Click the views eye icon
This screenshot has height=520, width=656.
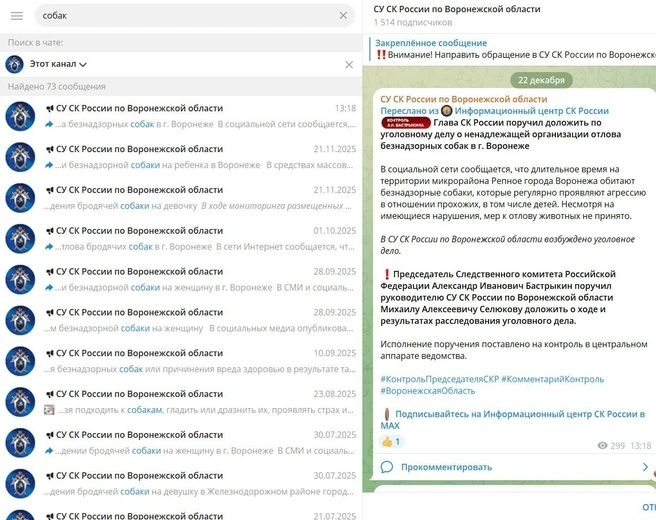602,446
